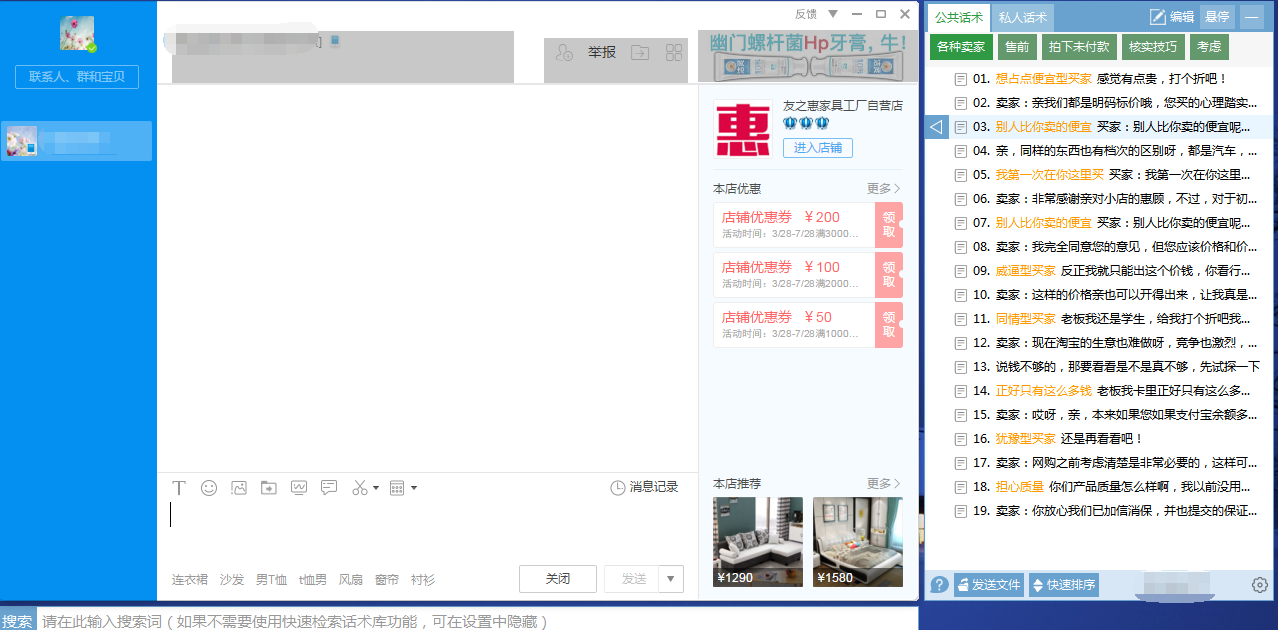Click 快速排序 button
This screenshot has height=630, width=1278.
(1063, 585)
